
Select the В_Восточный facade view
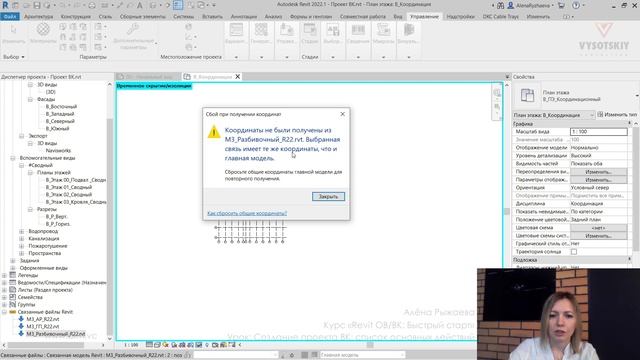pos(61,107)
